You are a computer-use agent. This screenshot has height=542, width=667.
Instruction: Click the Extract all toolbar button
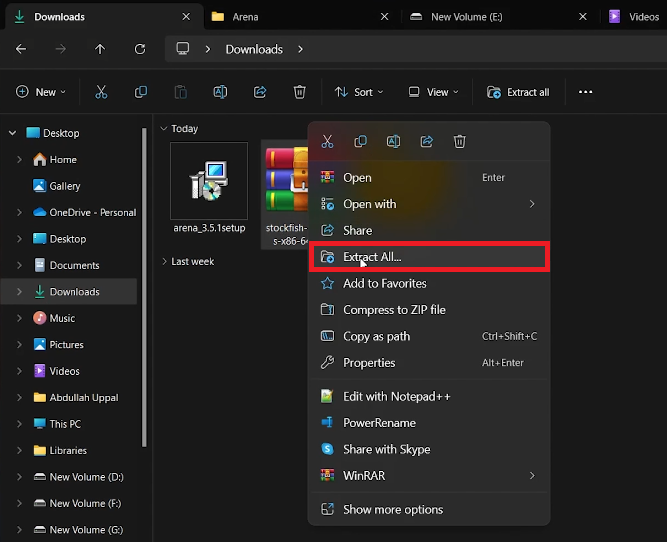518,92
